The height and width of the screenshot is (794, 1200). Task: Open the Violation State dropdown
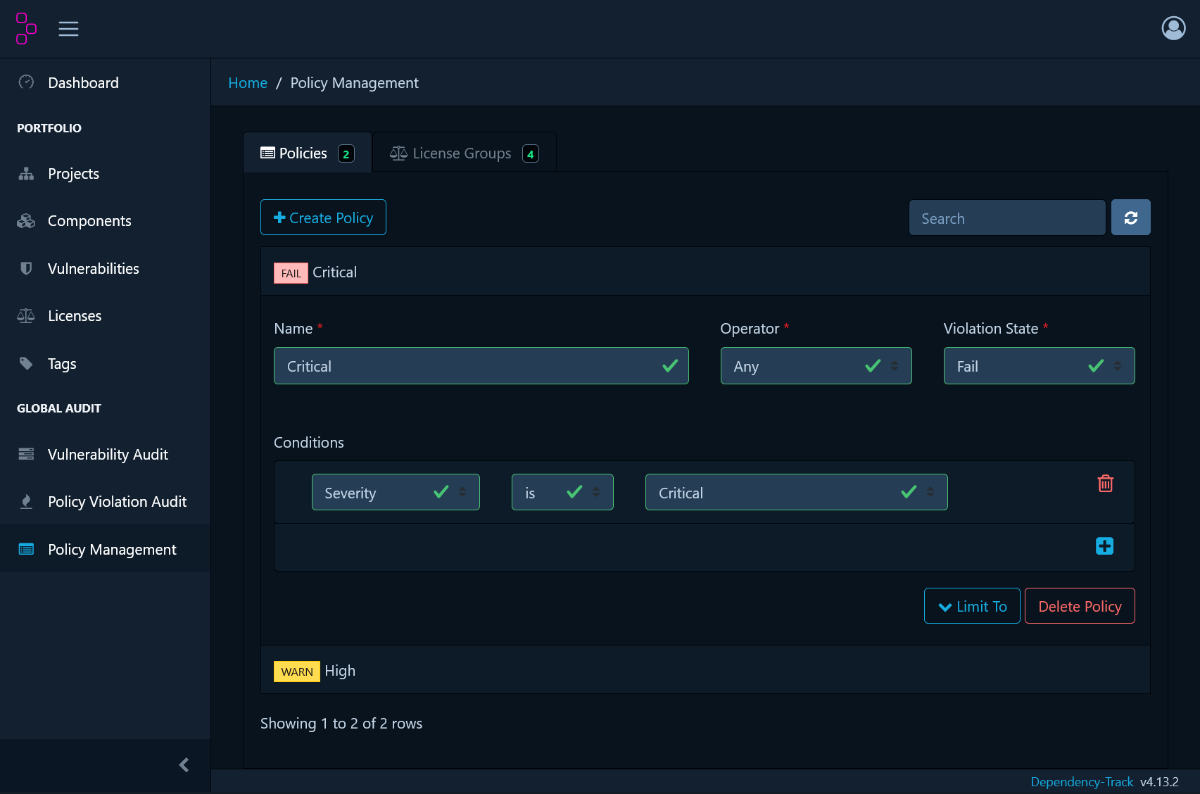point(1038,366)
